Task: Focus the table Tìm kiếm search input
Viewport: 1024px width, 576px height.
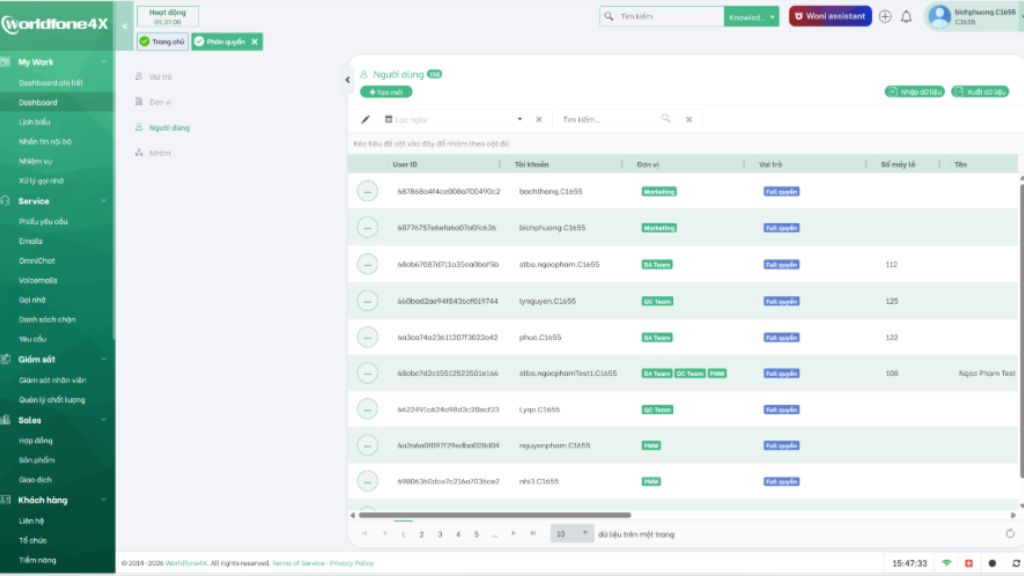Action: (x=610, y=120)
